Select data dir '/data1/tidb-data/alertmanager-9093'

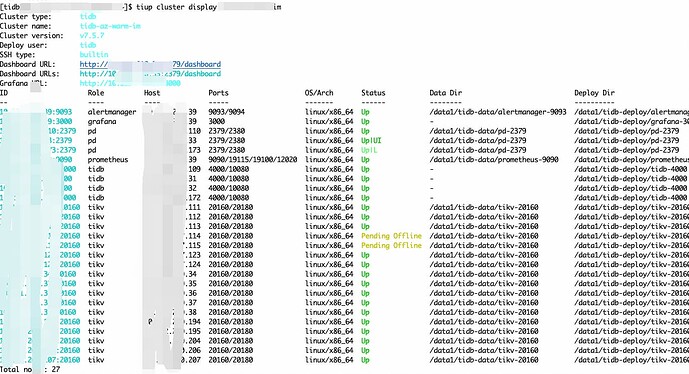point(498,112)
